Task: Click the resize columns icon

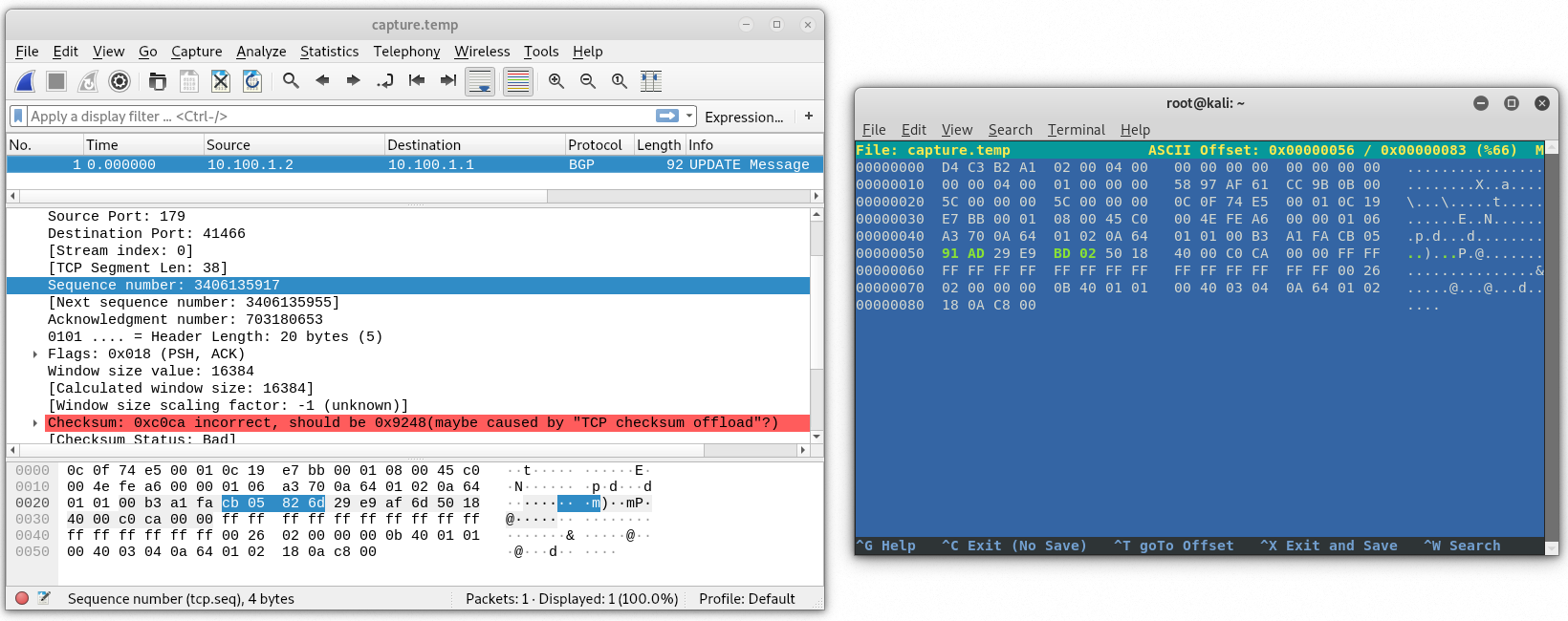Action: tap(651, 81)
